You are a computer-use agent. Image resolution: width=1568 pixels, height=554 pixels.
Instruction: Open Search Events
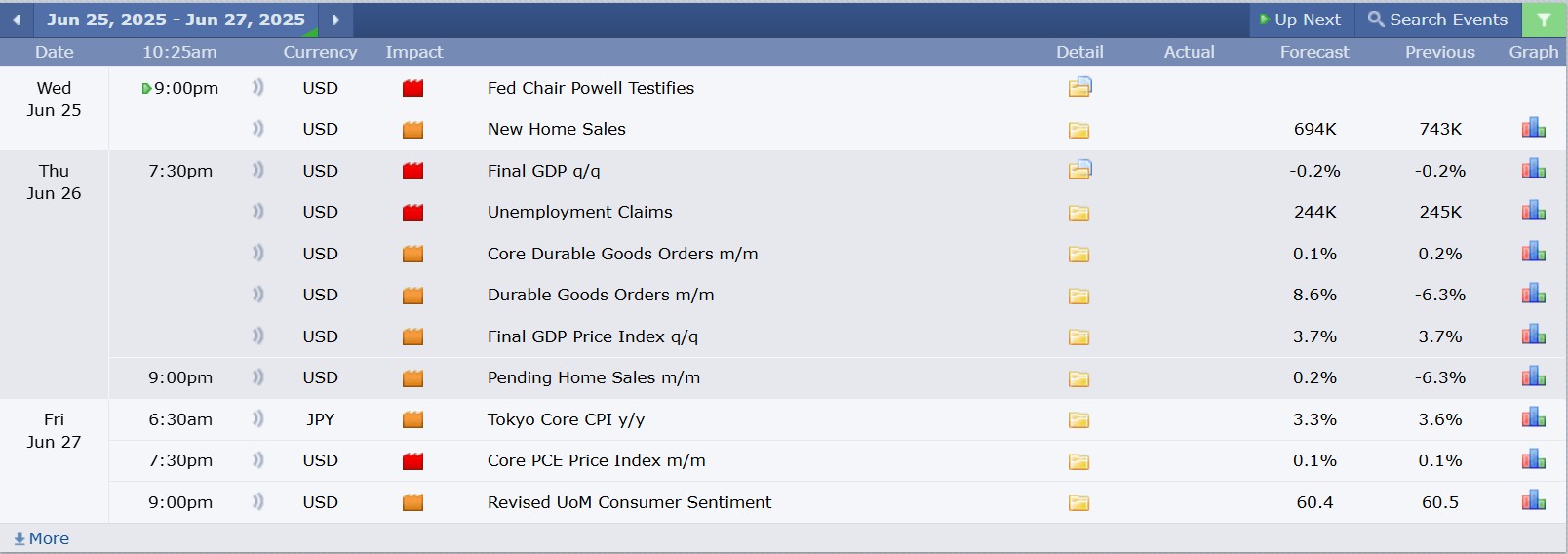(1437, 20)
